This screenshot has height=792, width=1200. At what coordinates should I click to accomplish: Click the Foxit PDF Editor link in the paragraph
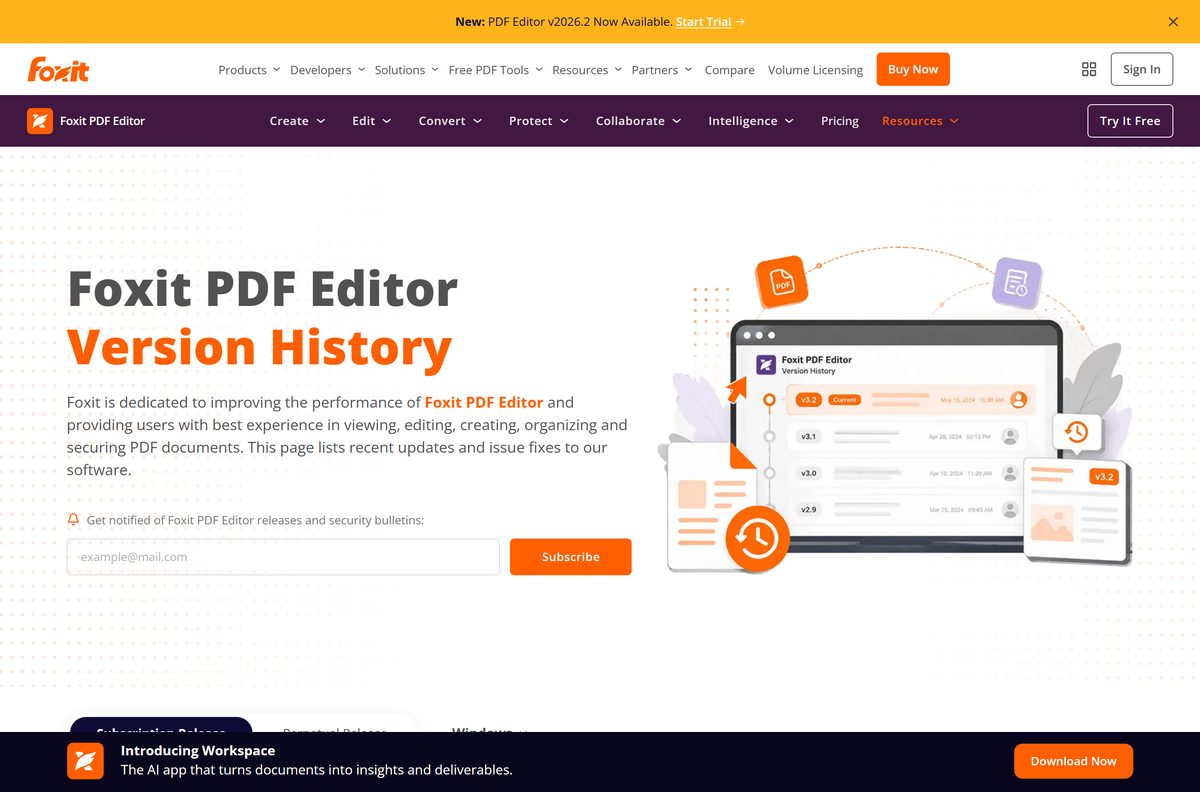point(484,402)
